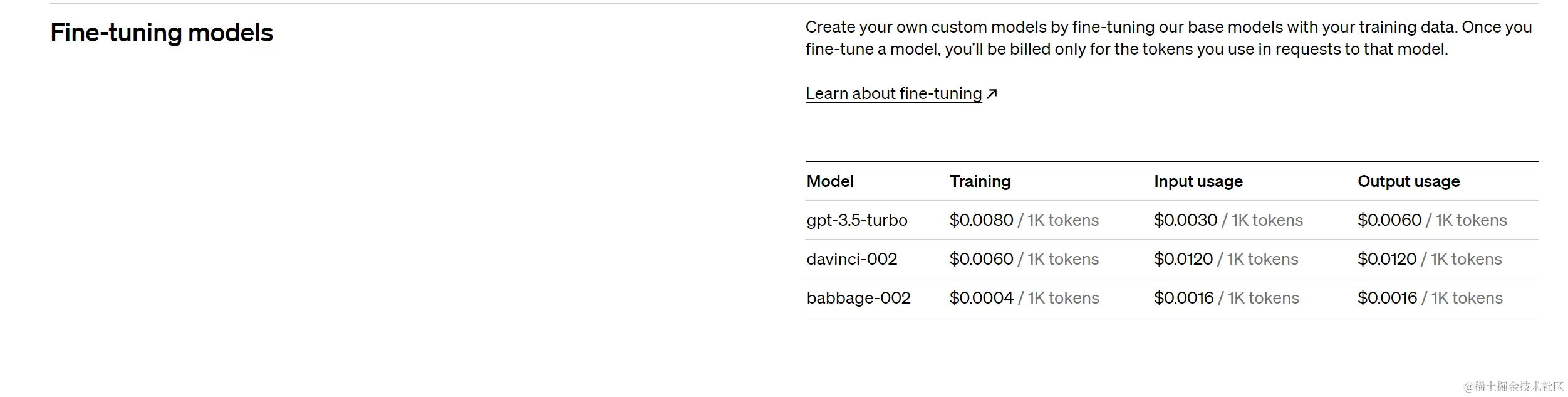This screenshot has width=1568, height=397.
Task: Click babbage-002 output usage price cell
Action: 1430,298
